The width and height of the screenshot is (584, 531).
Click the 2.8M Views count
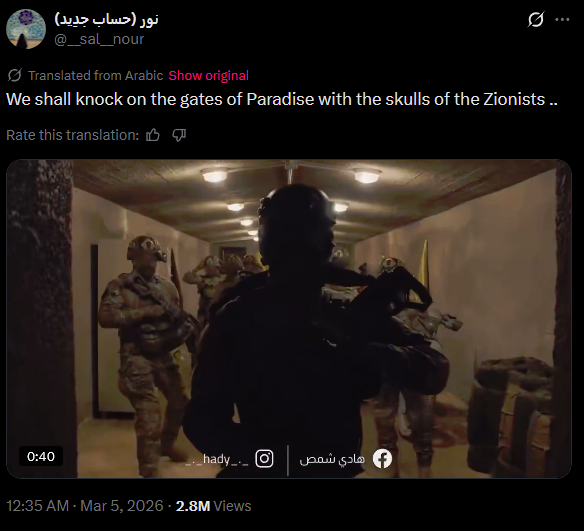pyautogui.click(x=213, y=506)
